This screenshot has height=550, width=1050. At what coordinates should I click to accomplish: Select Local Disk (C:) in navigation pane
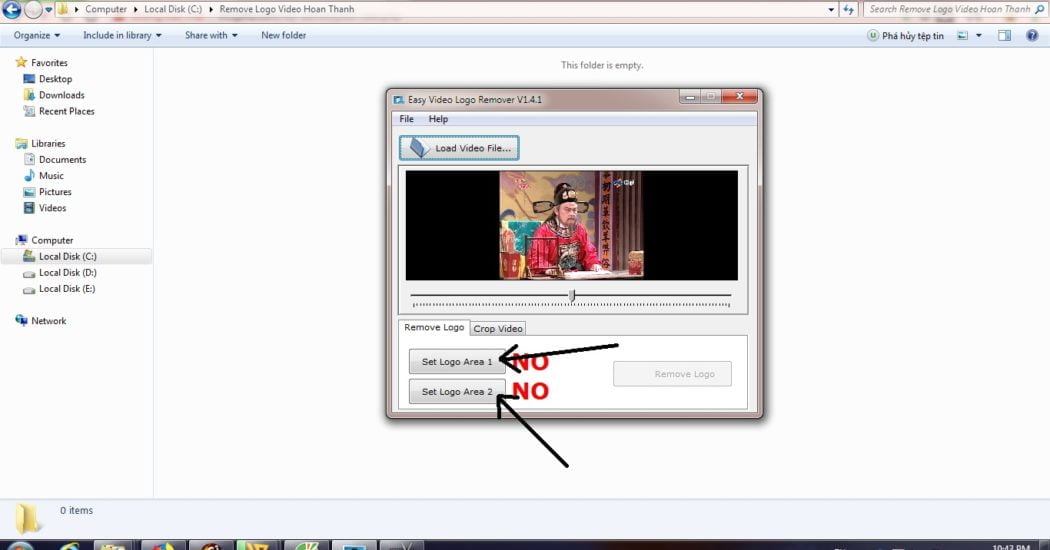[68, 257]
